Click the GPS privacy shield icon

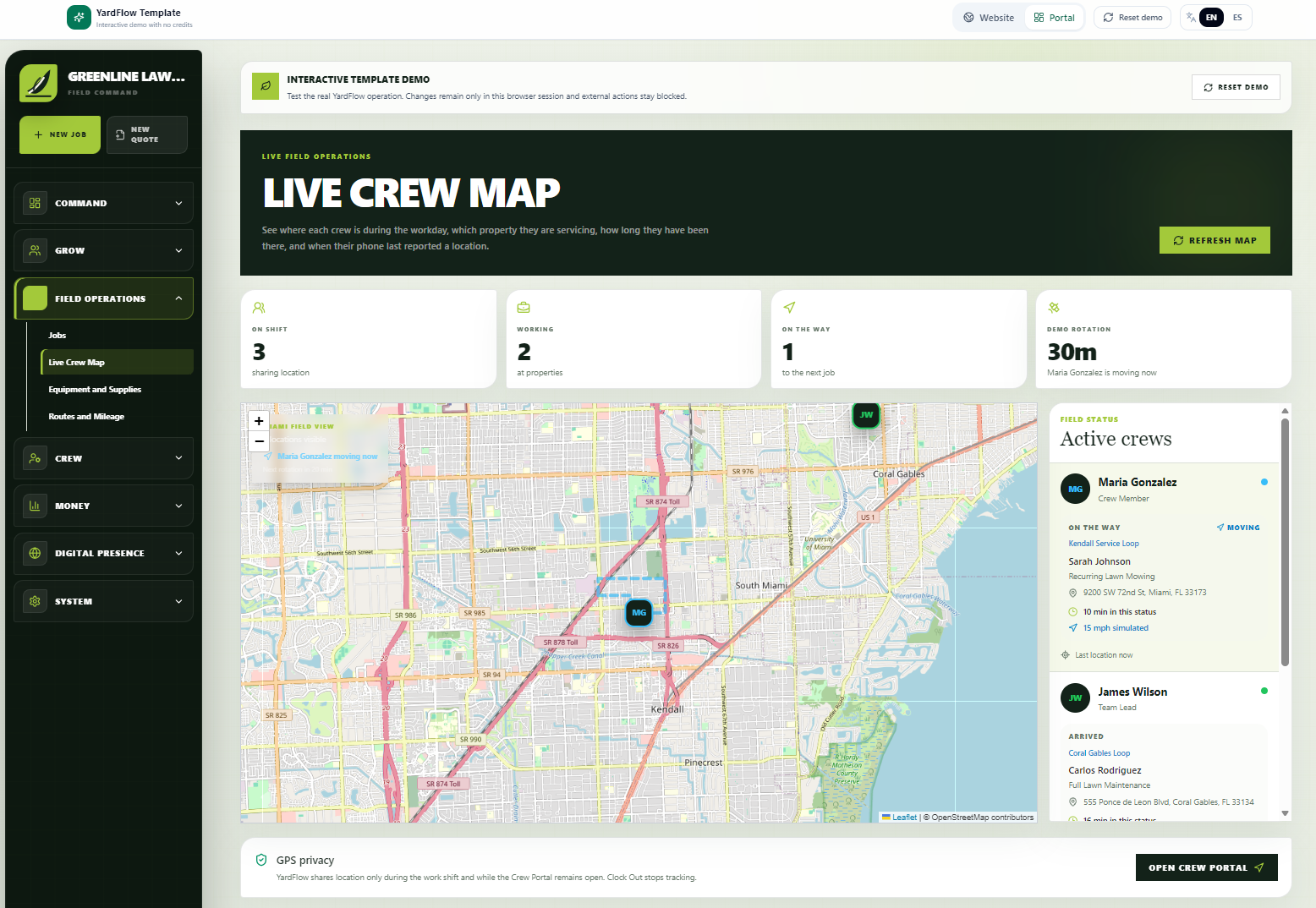point(261,860)
